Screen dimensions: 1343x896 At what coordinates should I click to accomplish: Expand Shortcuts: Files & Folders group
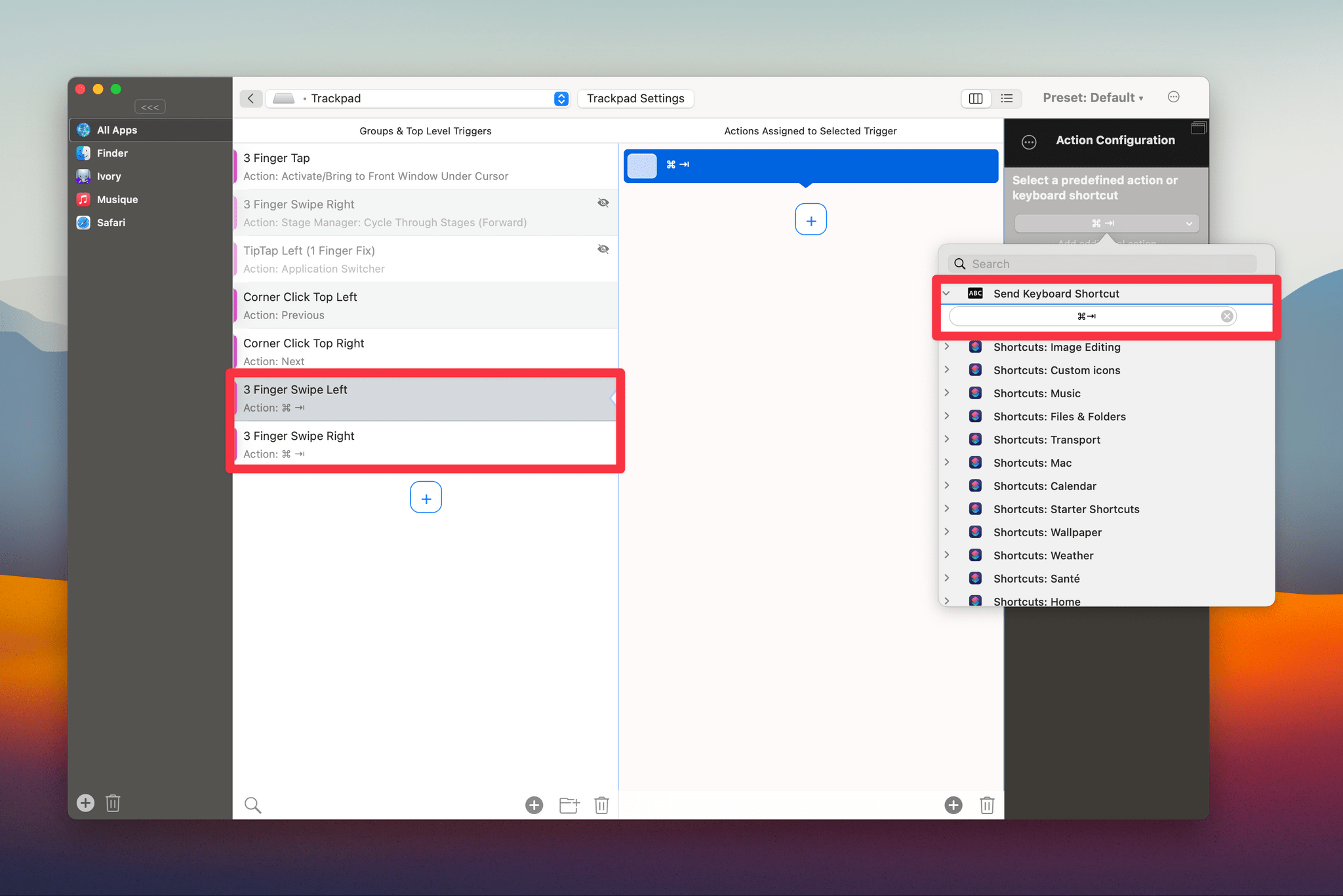tap(946, 416)
